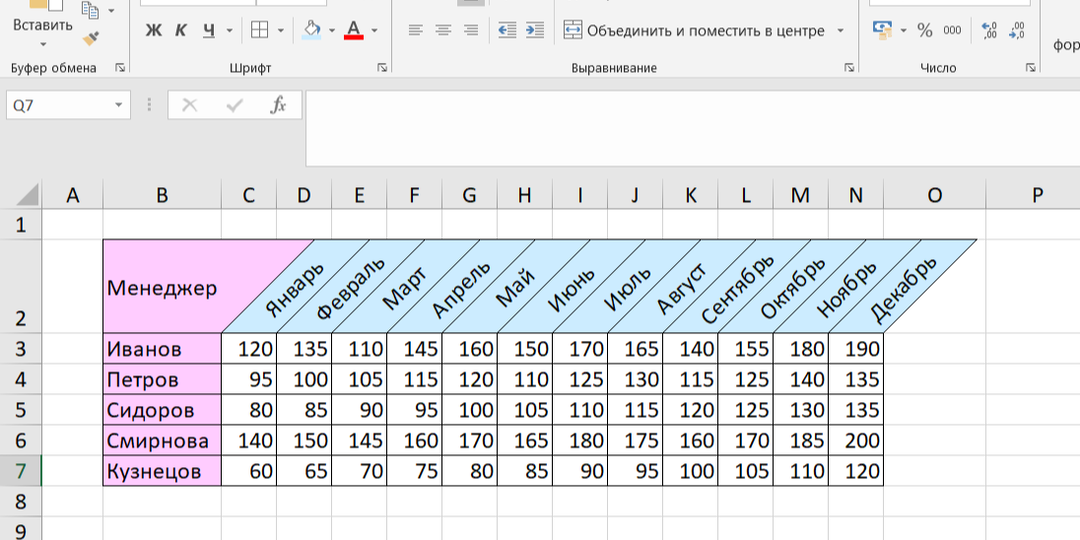Viewport: 1080px width, 540px height.
Task: Apply thousands separator 000 format
Action: [x=952, y=30]
